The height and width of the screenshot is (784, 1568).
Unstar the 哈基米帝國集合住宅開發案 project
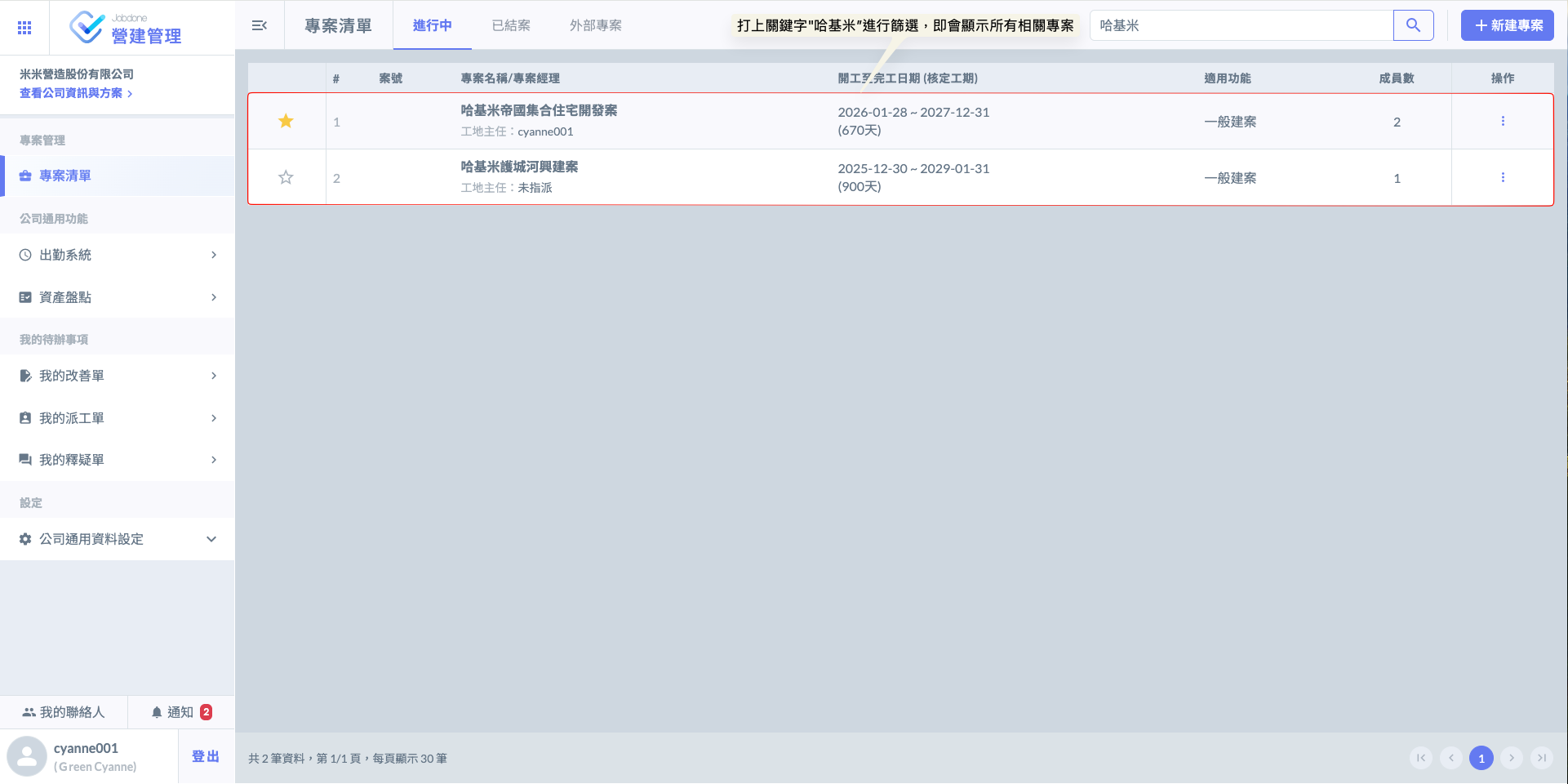click(286, 122)
